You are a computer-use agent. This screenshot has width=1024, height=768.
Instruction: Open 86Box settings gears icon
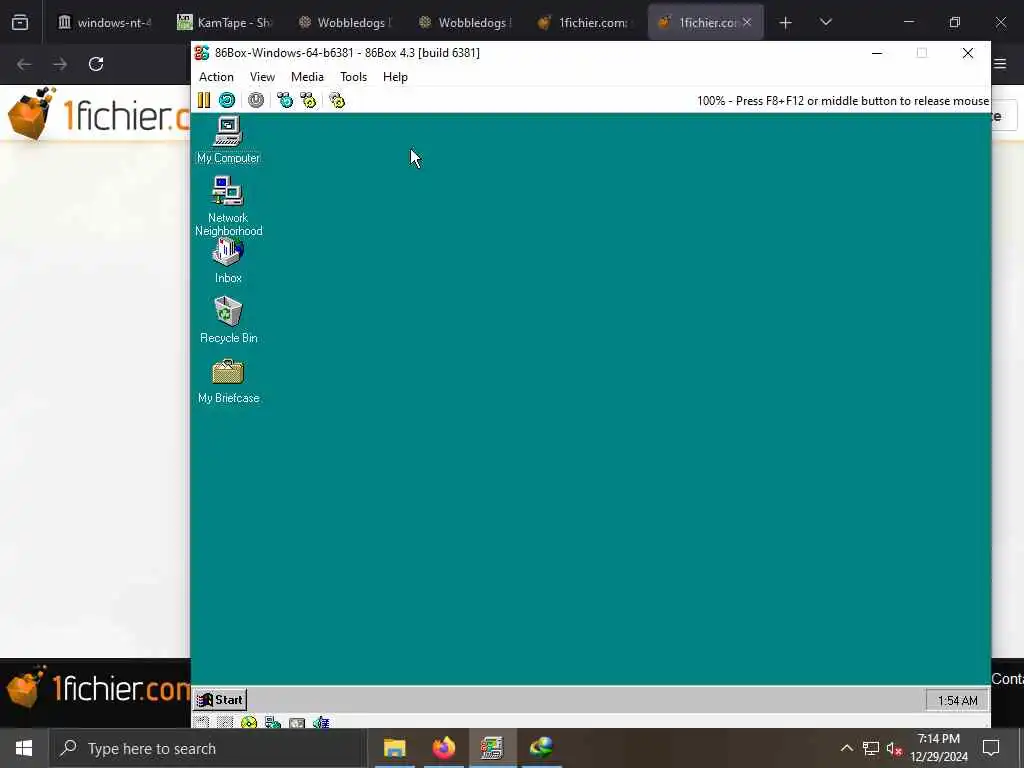pyautogui.click(x=337, y=100)
